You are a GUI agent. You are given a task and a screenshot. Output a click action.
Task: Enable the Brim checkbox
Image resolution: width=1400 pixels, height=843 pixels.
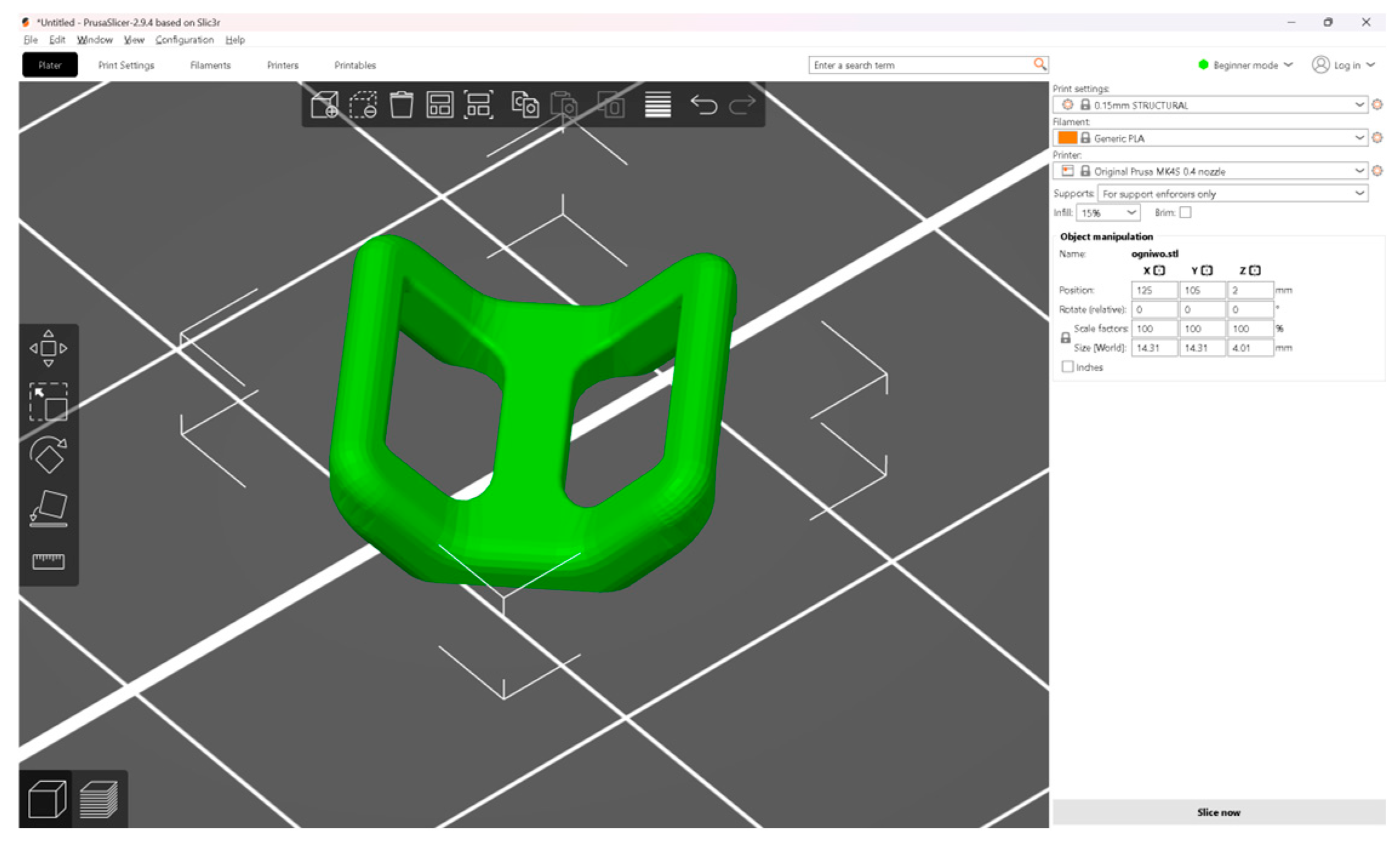click(1185, 213)
